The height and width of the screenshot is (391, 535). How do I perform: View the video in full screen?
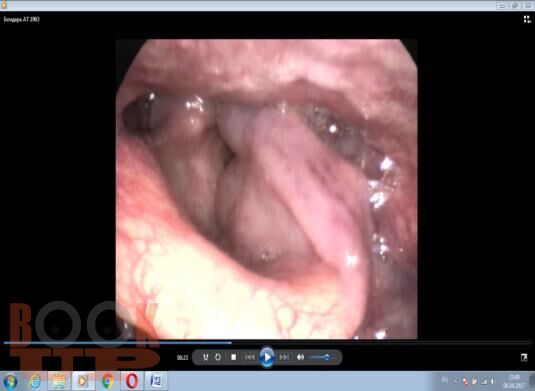[x=524, y=357]
